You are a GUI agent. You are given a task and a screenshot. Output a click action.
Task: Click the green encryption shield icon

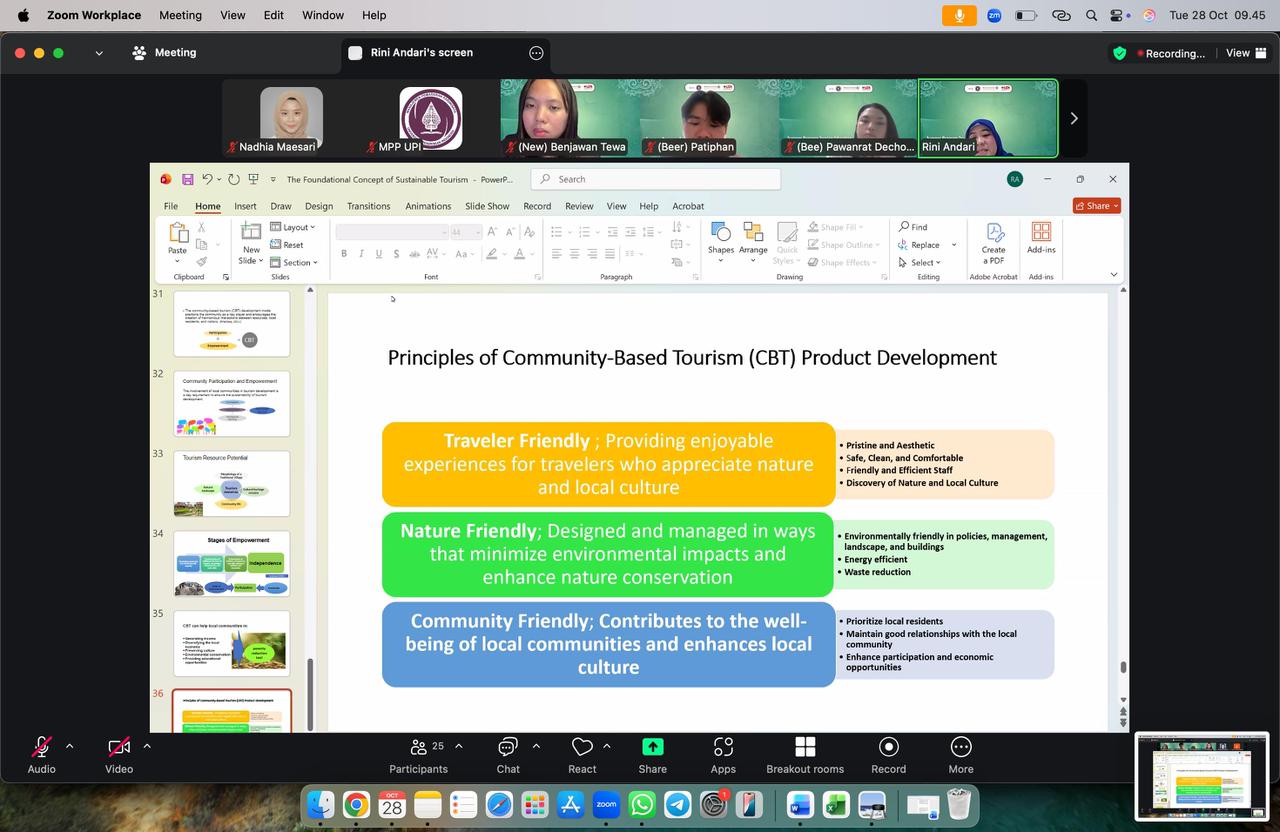pos(1120,53)
